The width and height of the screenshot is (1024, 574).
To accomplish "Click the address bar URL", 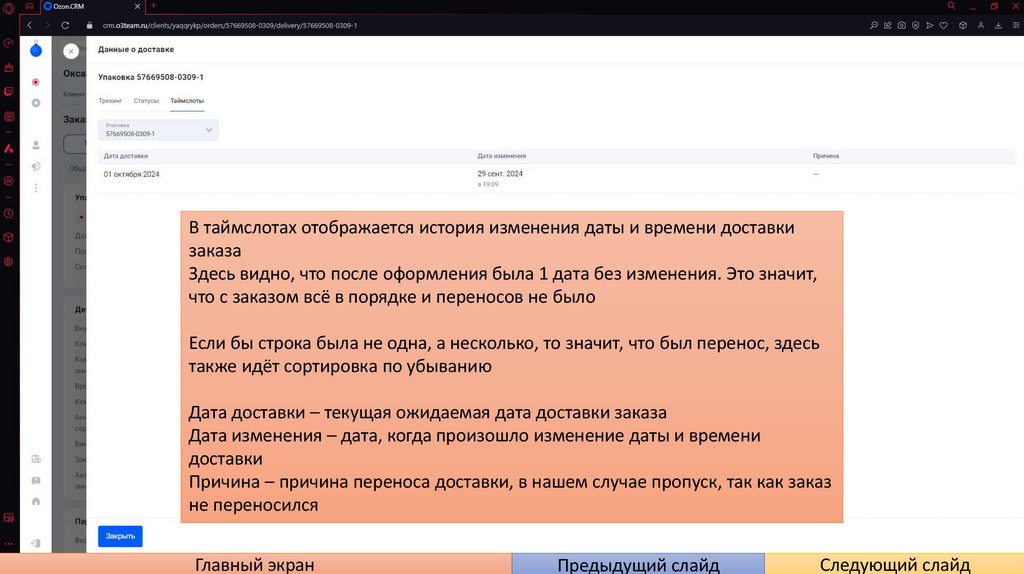I will coord(230,25).
